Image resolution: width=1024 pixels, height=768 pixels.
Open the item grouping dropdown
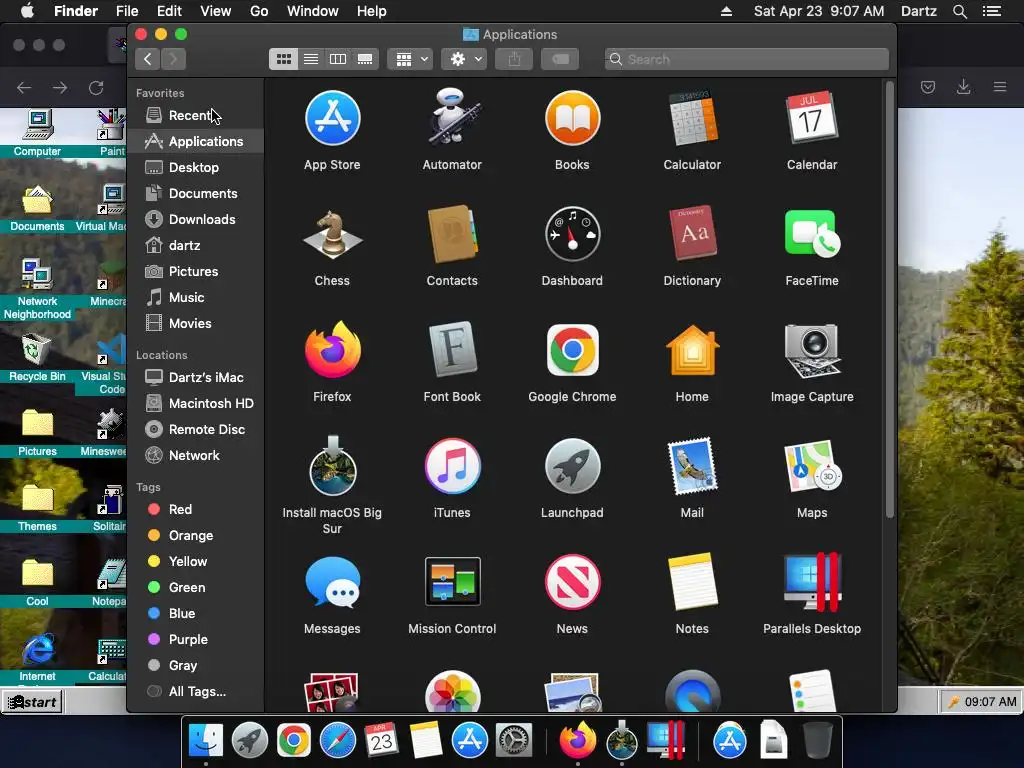point(410,59)
